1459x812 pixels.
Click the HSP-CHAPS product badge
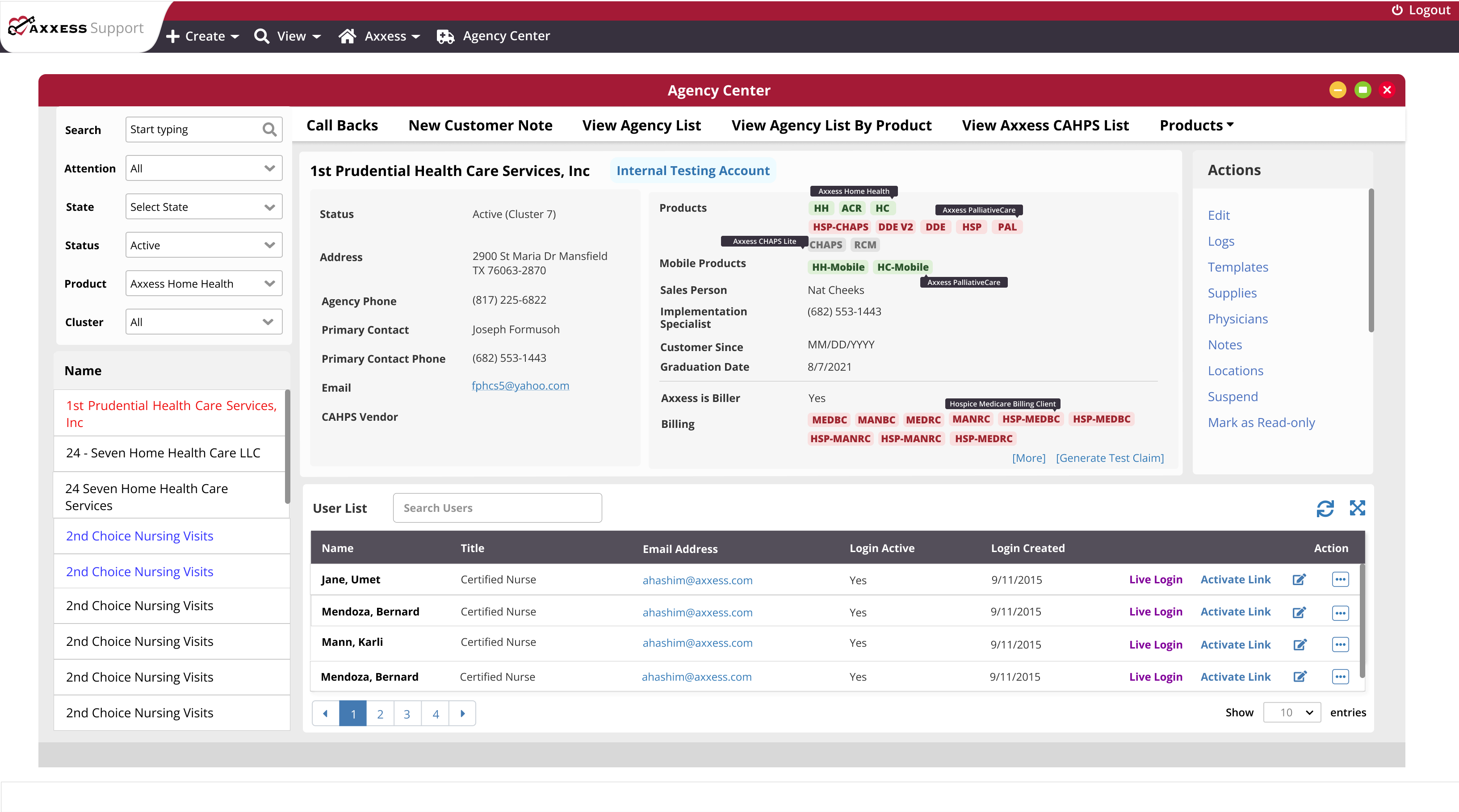click(840, 226)
